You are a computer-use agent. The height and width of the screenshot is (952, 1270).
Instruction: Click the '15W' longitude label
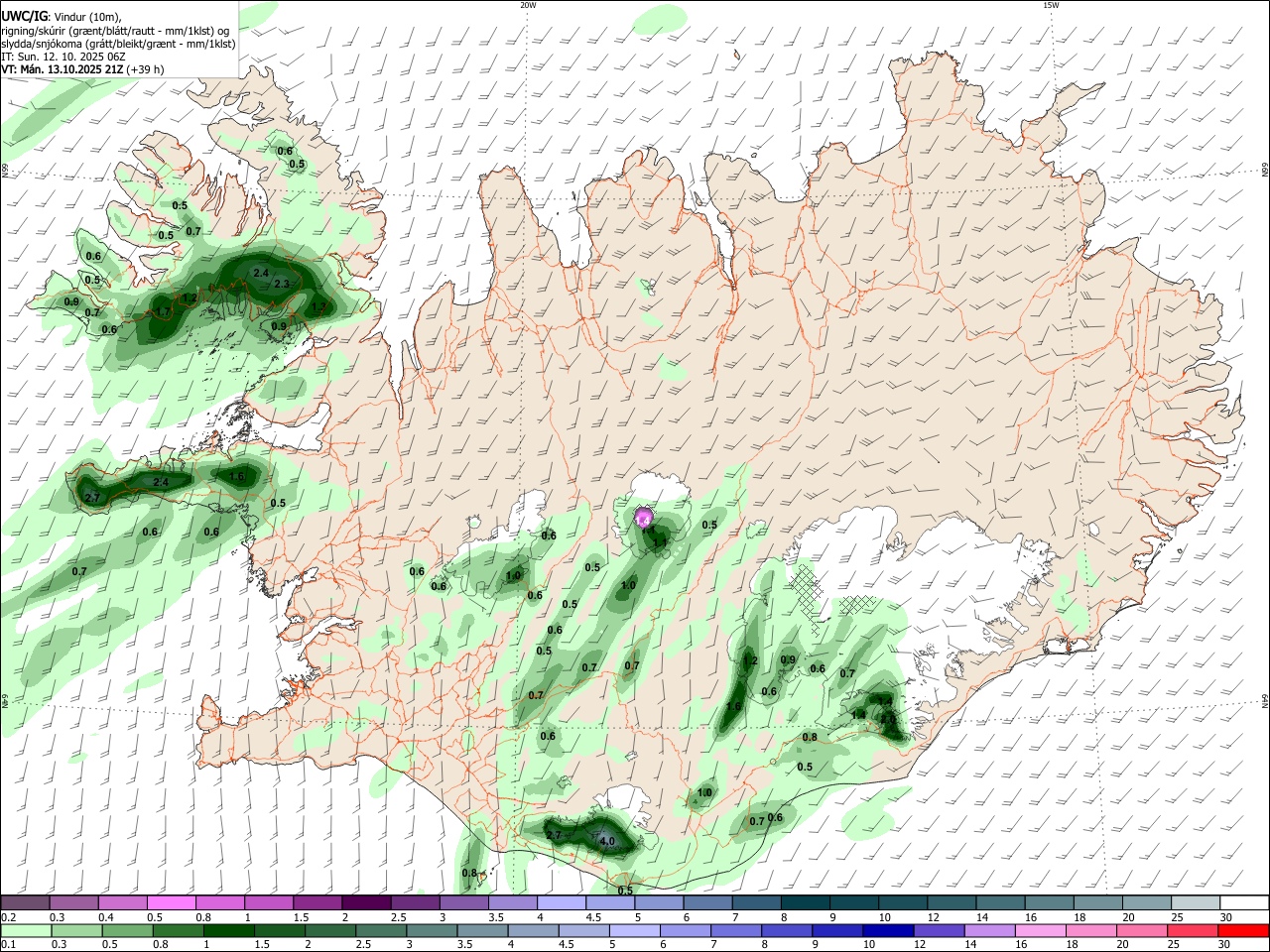pos(1051,5)
